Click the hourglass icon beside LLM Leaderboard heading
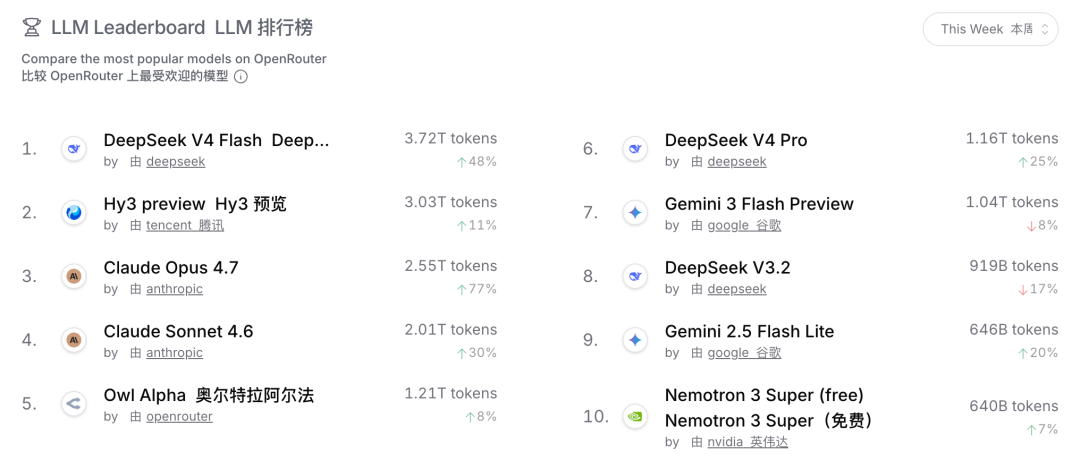The width and height of the screenshot is (1080, 460). pos(31,28)
